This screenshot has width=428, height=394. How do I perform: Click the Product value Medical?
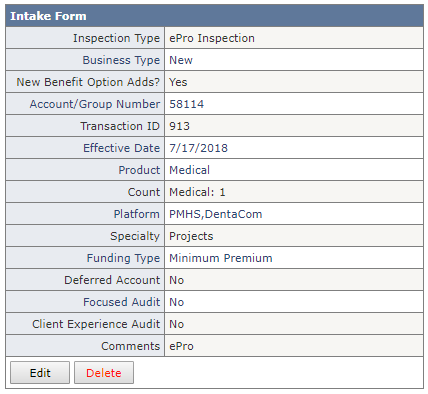(x=189, y=170)
